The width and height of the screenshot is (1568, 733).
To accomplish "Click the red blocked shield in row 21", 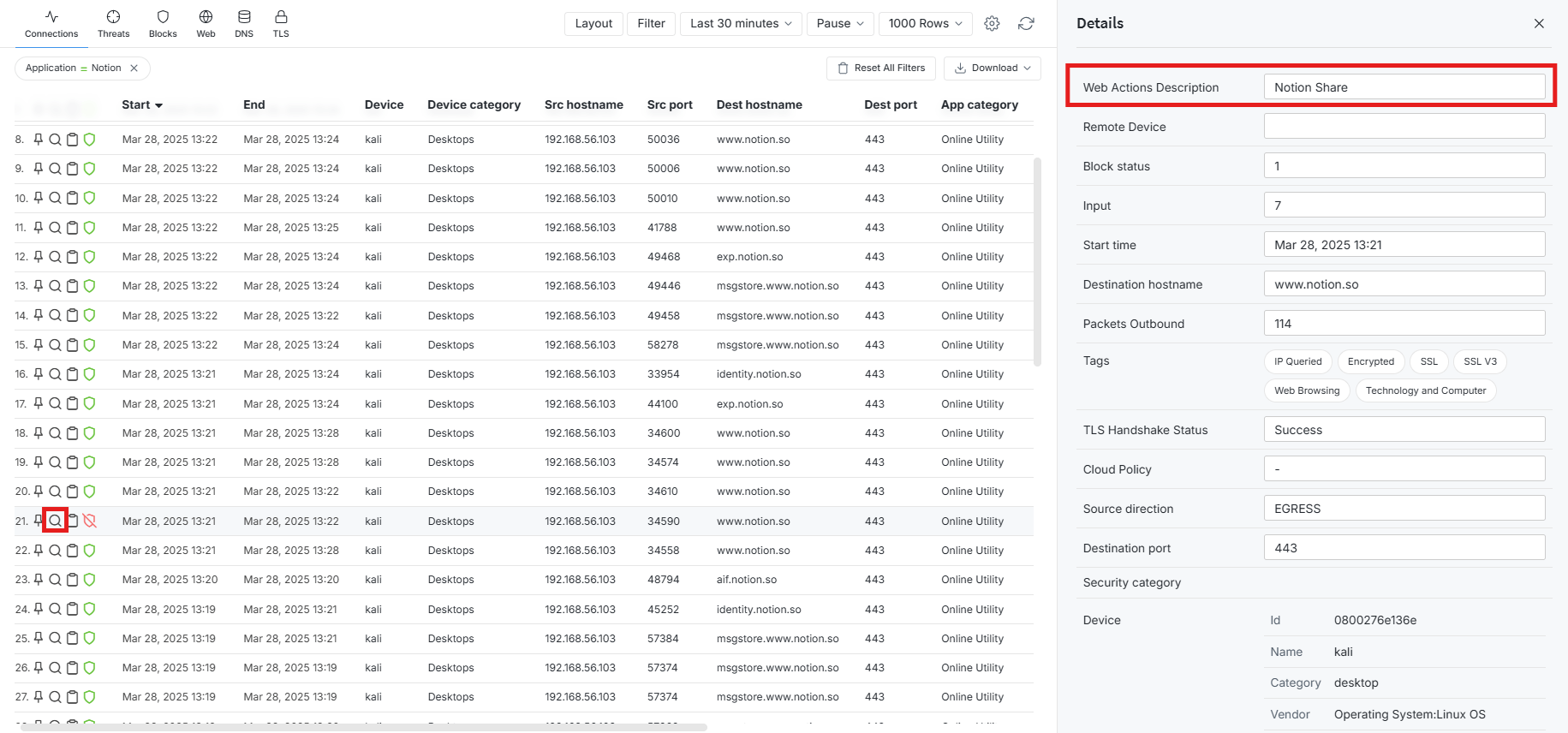I will click(x=89, y=521).
